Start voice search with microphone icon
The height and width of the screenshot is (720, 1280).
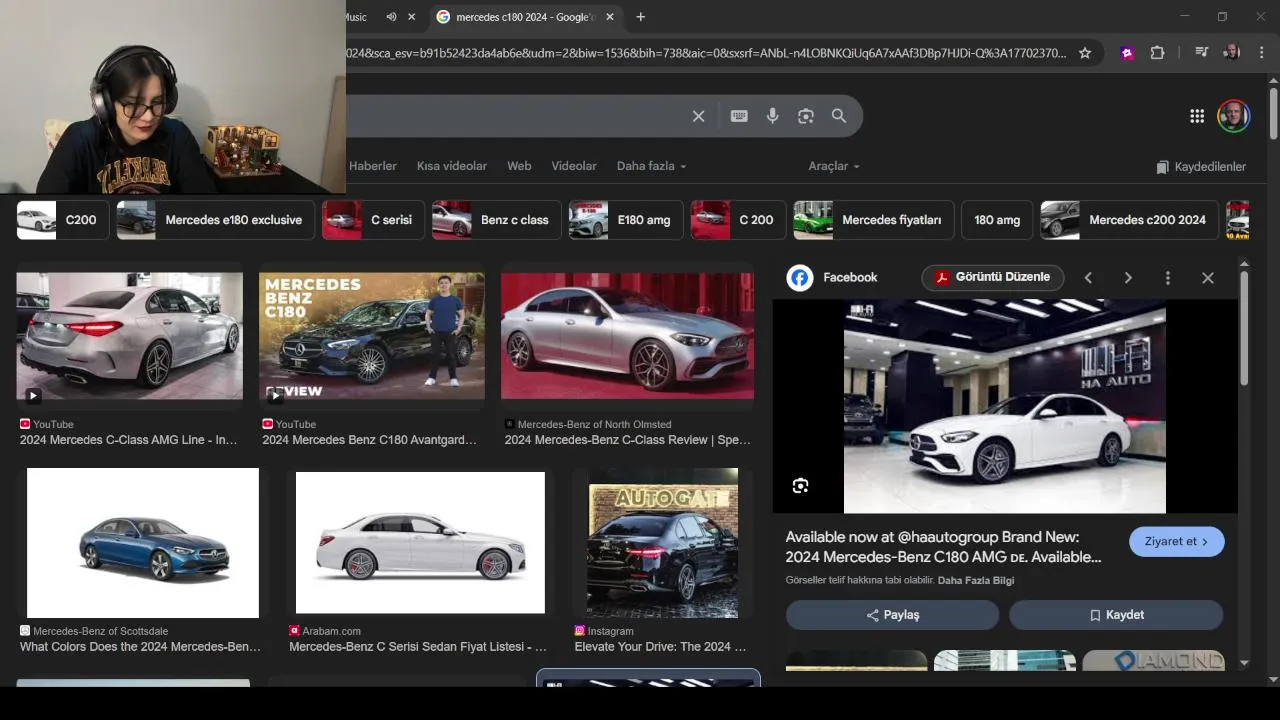pos(772,116)
